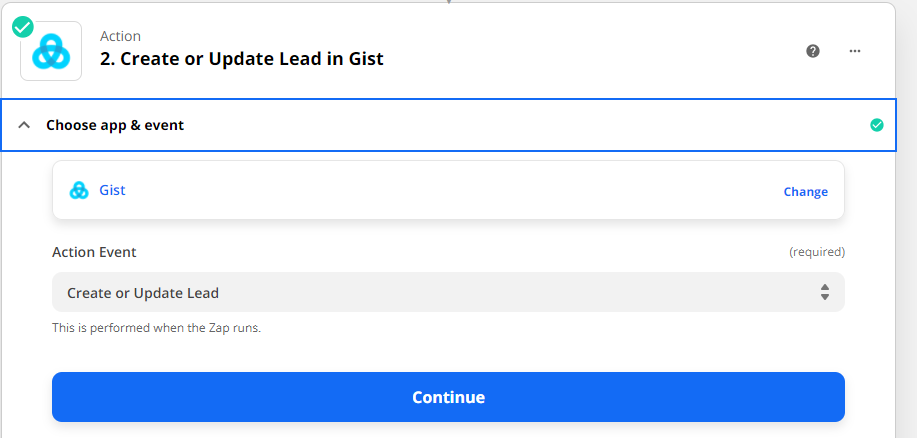
Task: Click the step title 'Create or Update Lead in Gist'
Action: (242, 59)
